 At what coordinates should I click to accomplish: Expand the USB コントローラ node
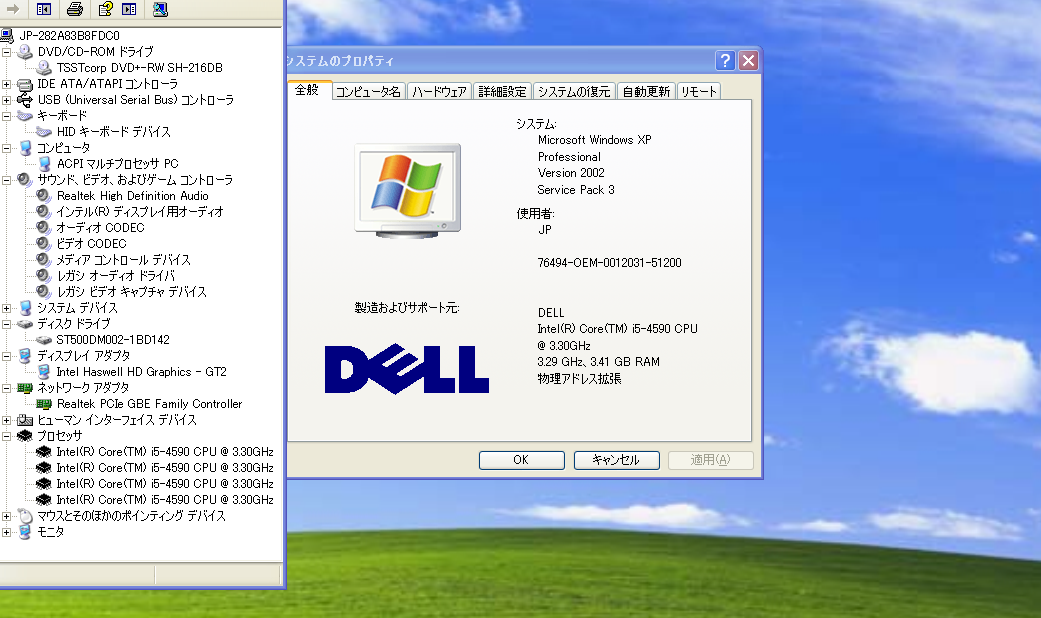(7, 100)
